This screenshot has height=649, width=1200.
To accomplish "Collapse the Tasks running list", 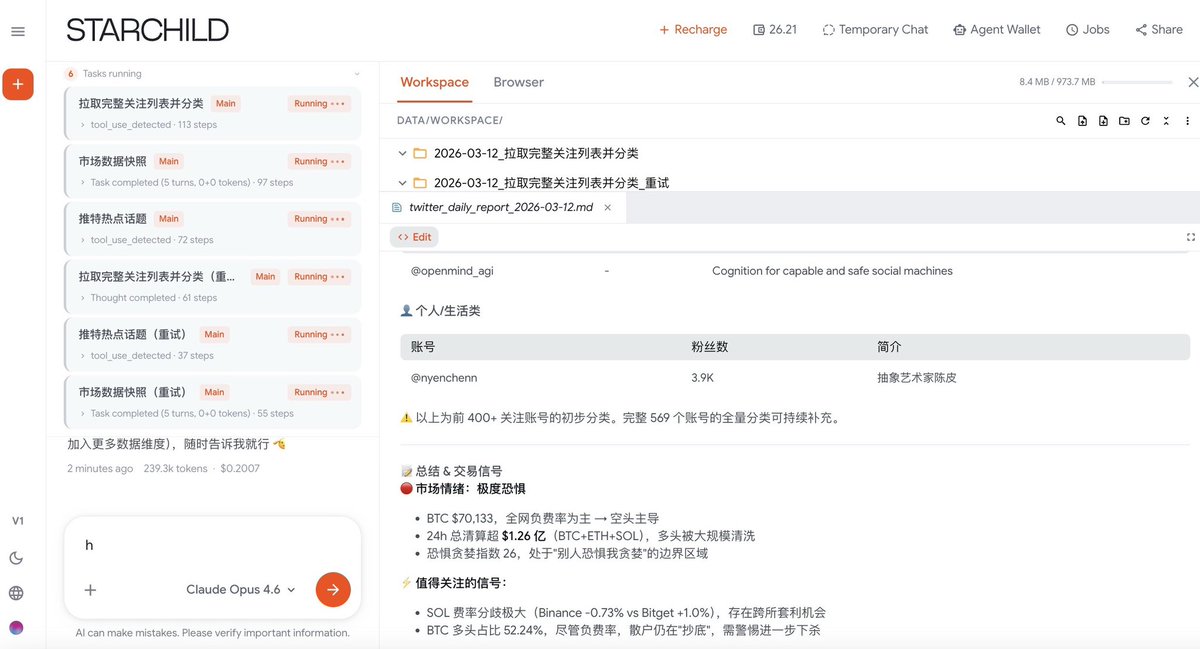I will (357, 74).
